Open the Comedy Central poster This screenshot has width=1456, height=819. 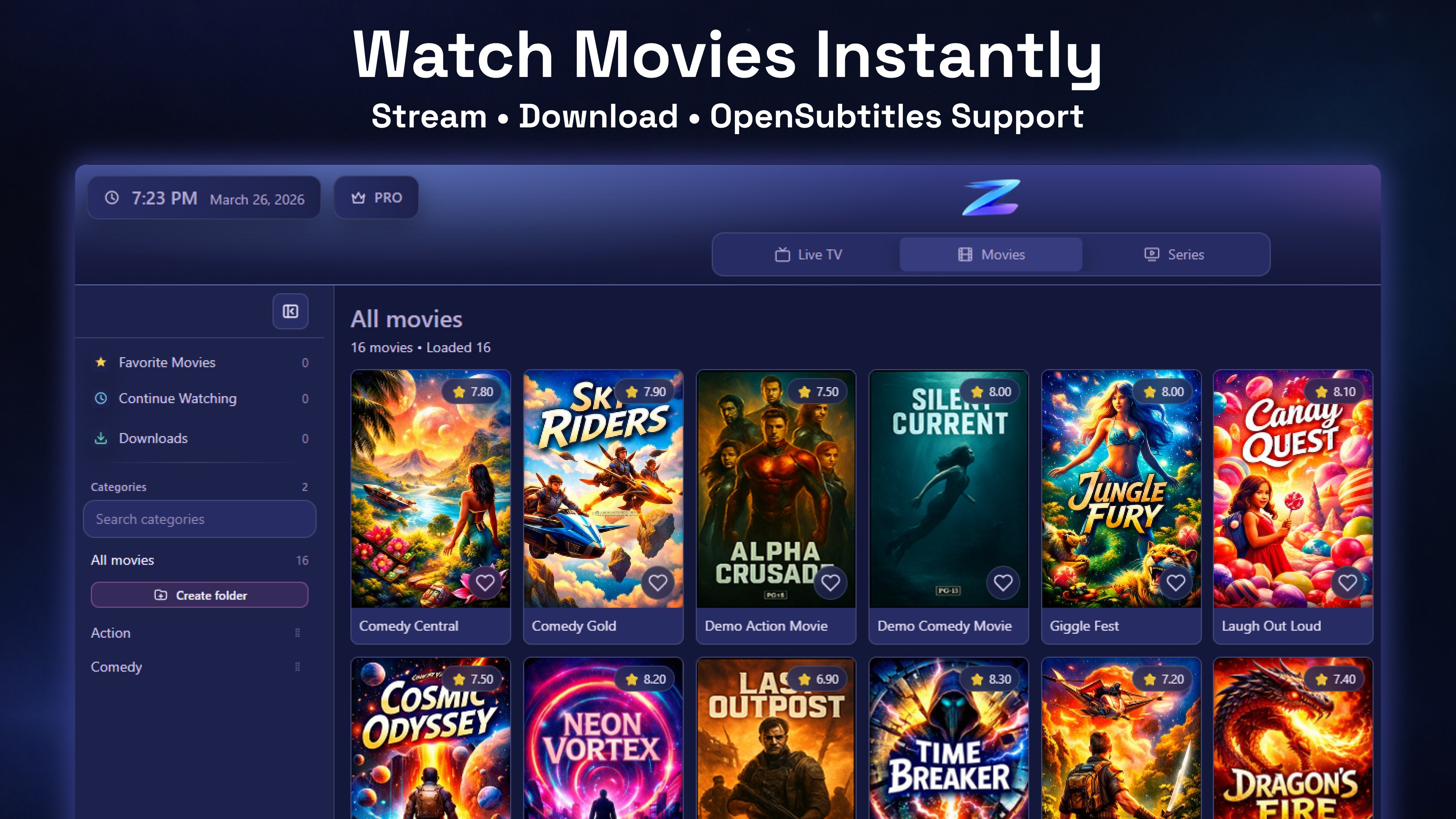coord(431,489)
